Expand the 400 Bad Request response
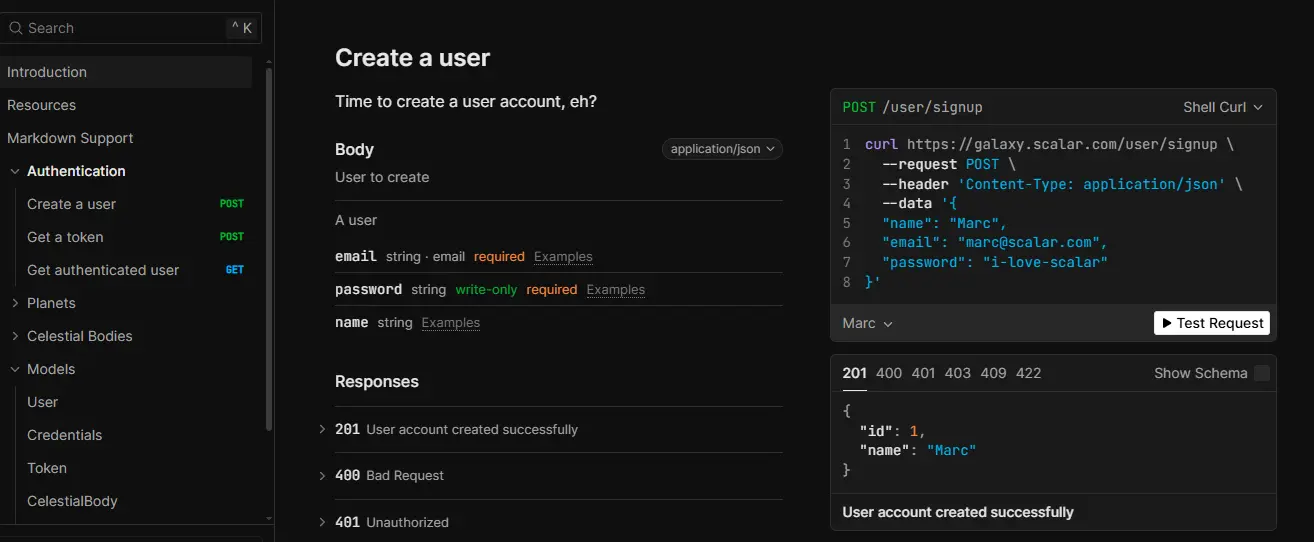This screenshot has width=1314, height=542. click(322, 475)
